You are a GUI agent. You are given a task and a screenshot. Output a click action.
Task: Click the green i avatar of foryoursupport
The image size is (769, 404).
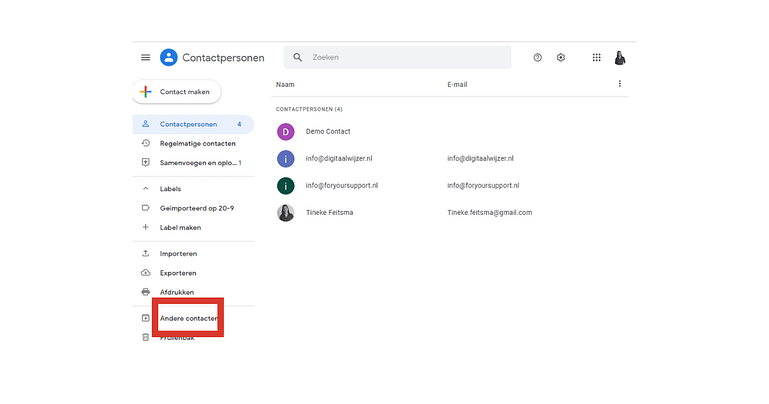pos(285,186)
